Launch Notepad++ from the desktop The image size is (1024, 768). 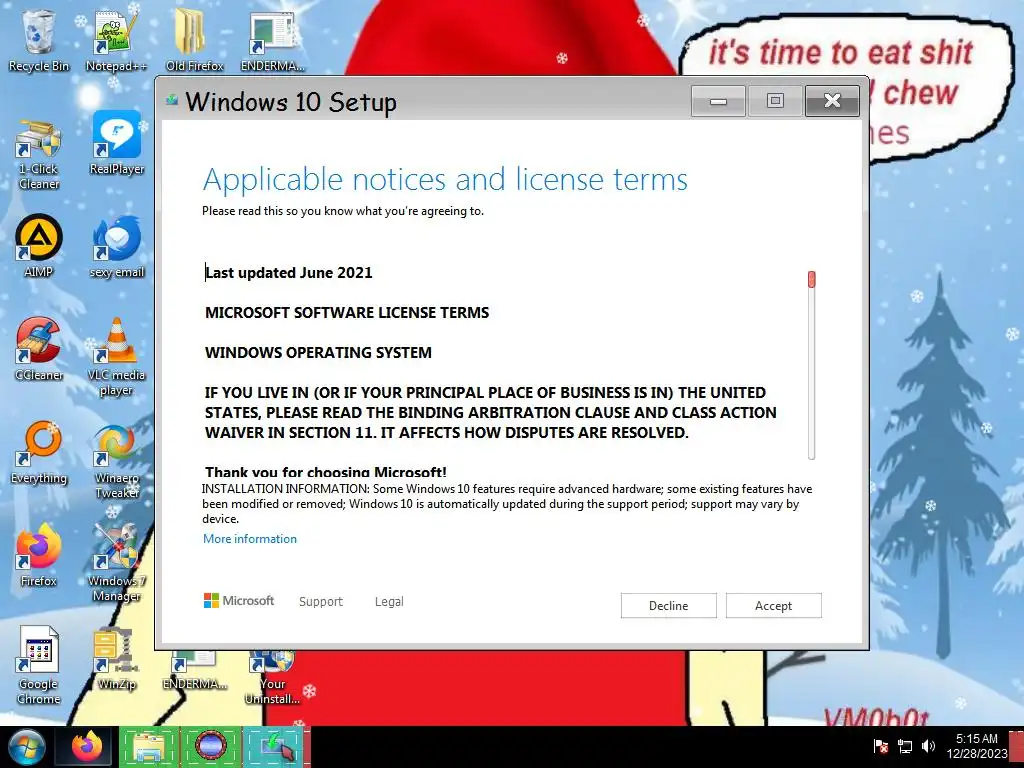116,39
